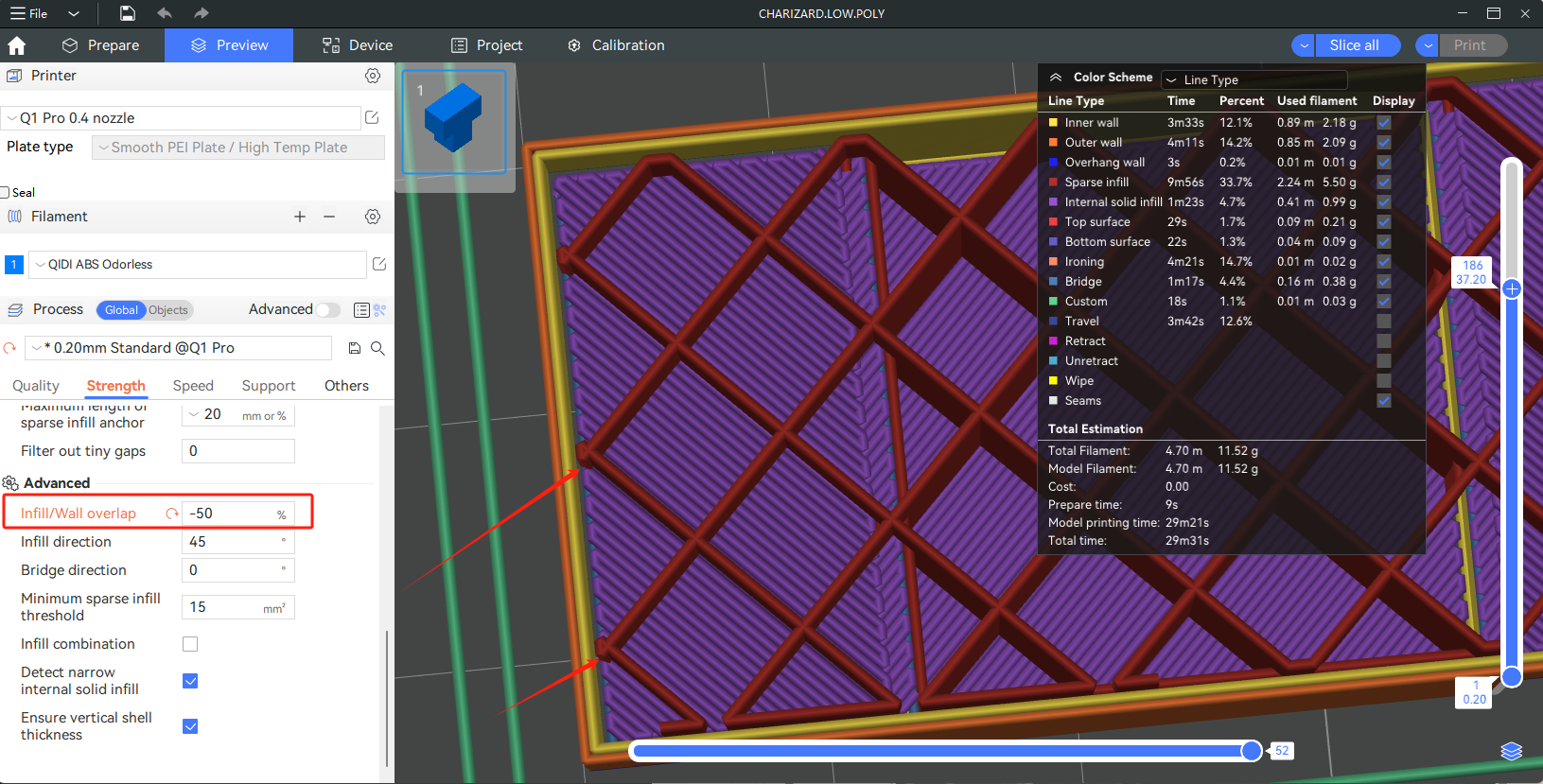Toggle the Advanced mode switch
Image resolution: width=1543 pixels, height=784 pixels.
[x=327, y=310]
